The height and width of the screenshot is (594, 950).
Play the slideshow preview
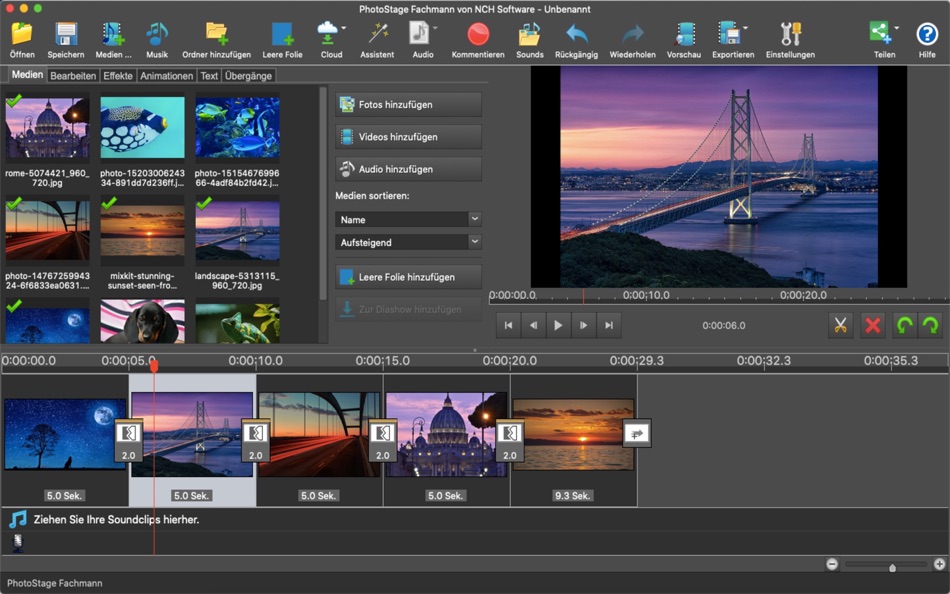point(558,325)
